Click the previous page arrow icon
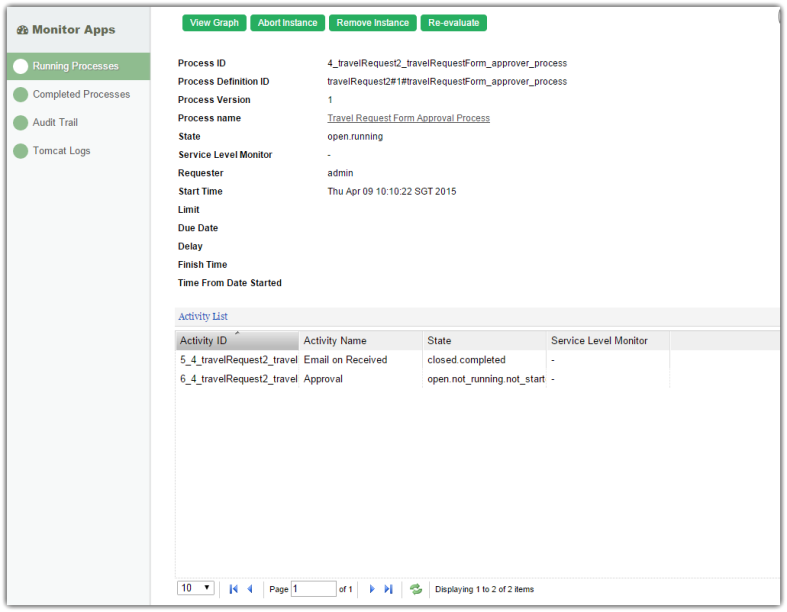The height and width of the screenshot is (612, 787). click(x=250, y=589)
